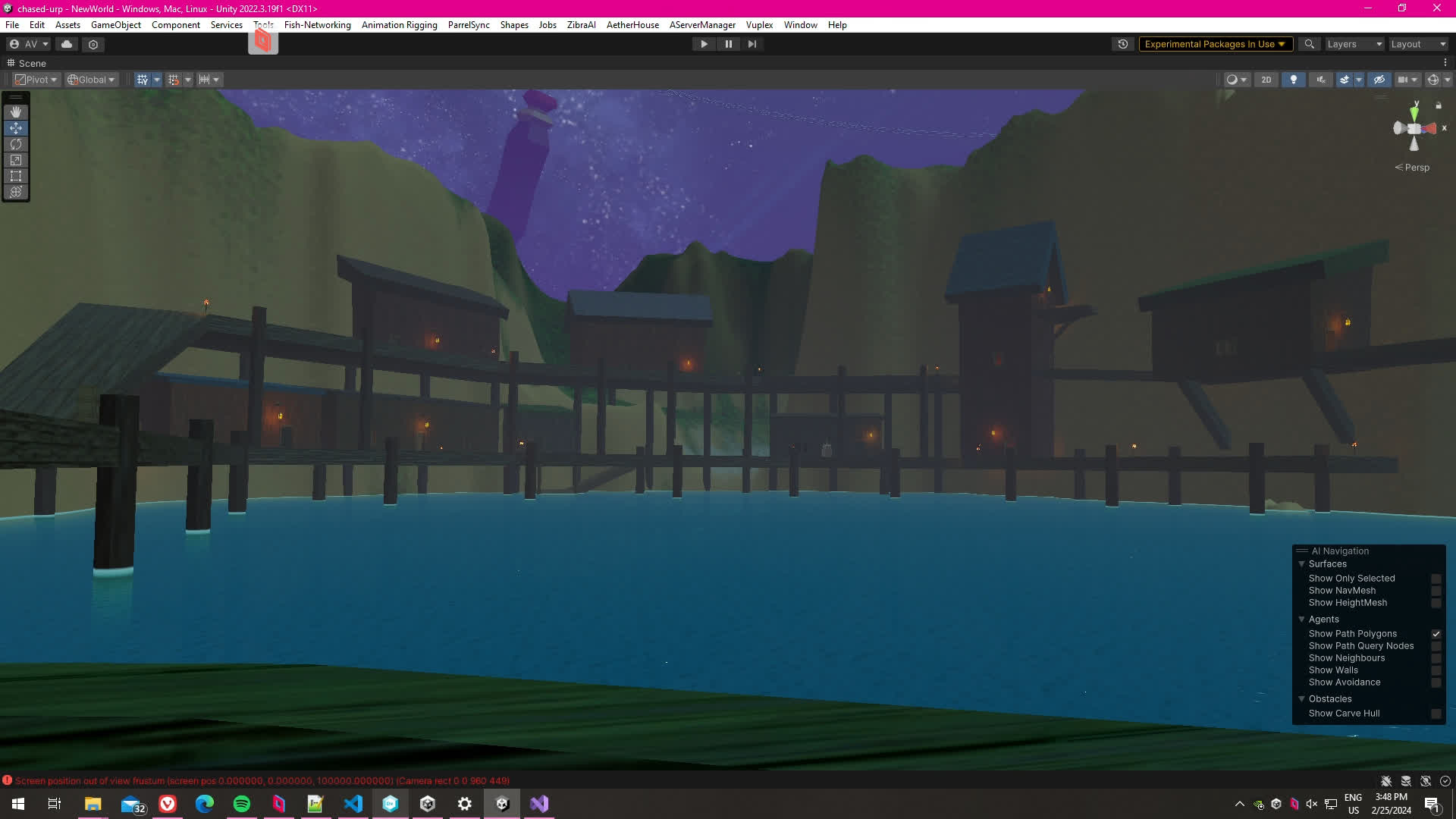Select the Rect transform tool
Image resolution: width=1456 pixels, height=819 pixels.
[16, 176]
